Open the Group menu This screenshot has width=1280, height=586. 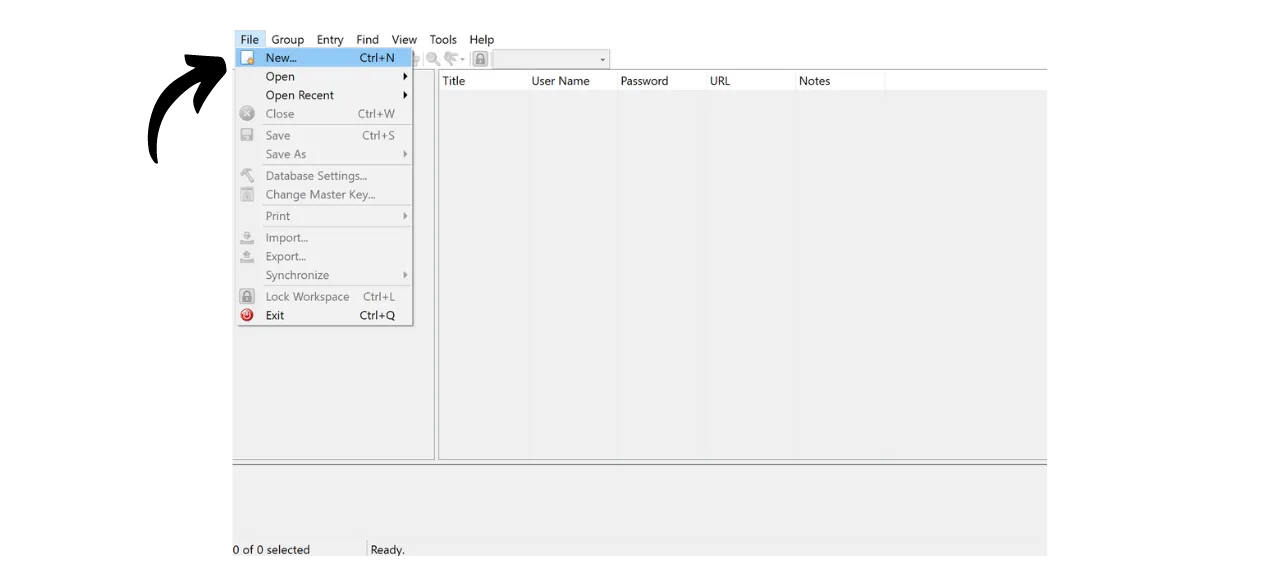point(288,39)
